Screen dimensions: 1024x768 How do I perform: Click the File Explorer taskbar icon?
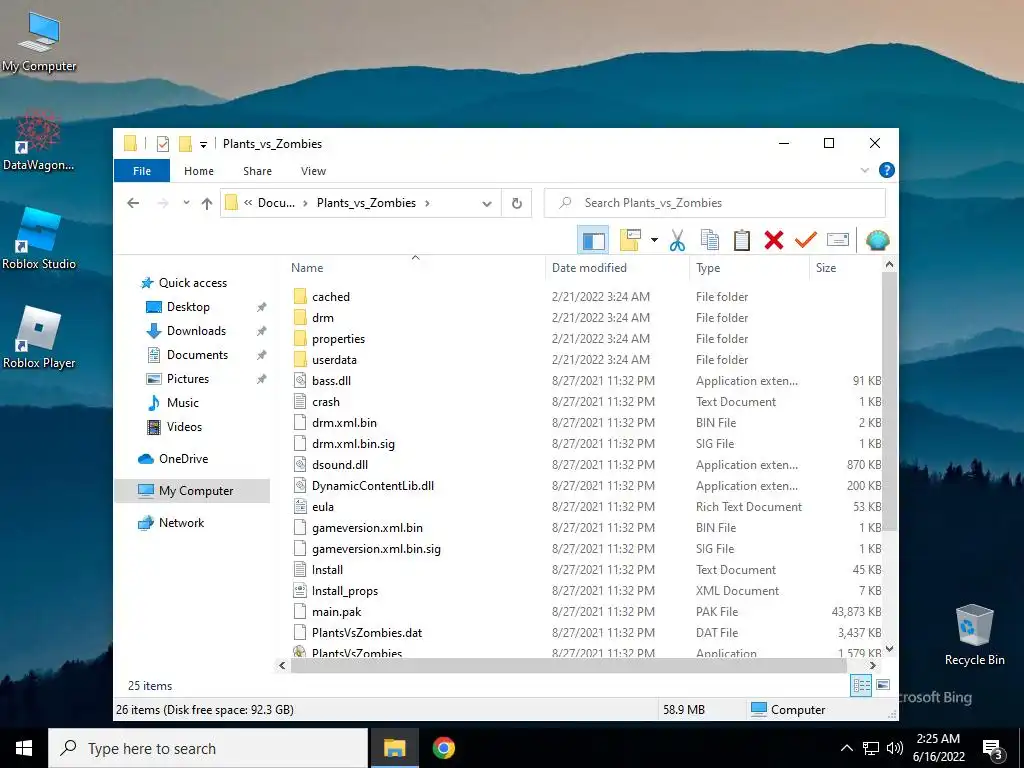click(394, 748)
